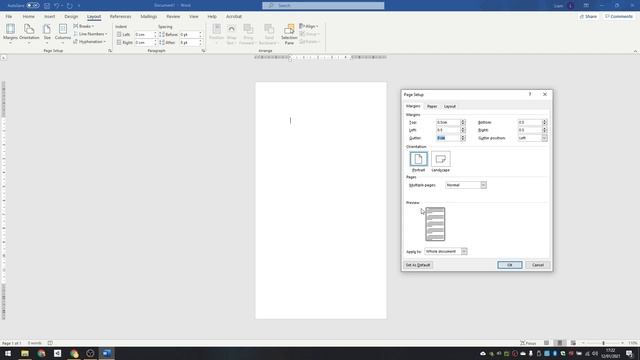Viewport: 640px width, 360px height.
Task: Open the Align dropdown in Arrange group
Action: click(309, 26)
